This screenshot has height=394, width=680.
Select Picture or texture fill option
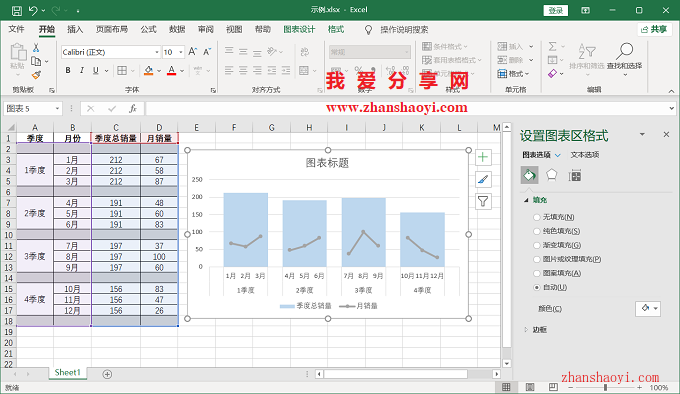(537, 259)
